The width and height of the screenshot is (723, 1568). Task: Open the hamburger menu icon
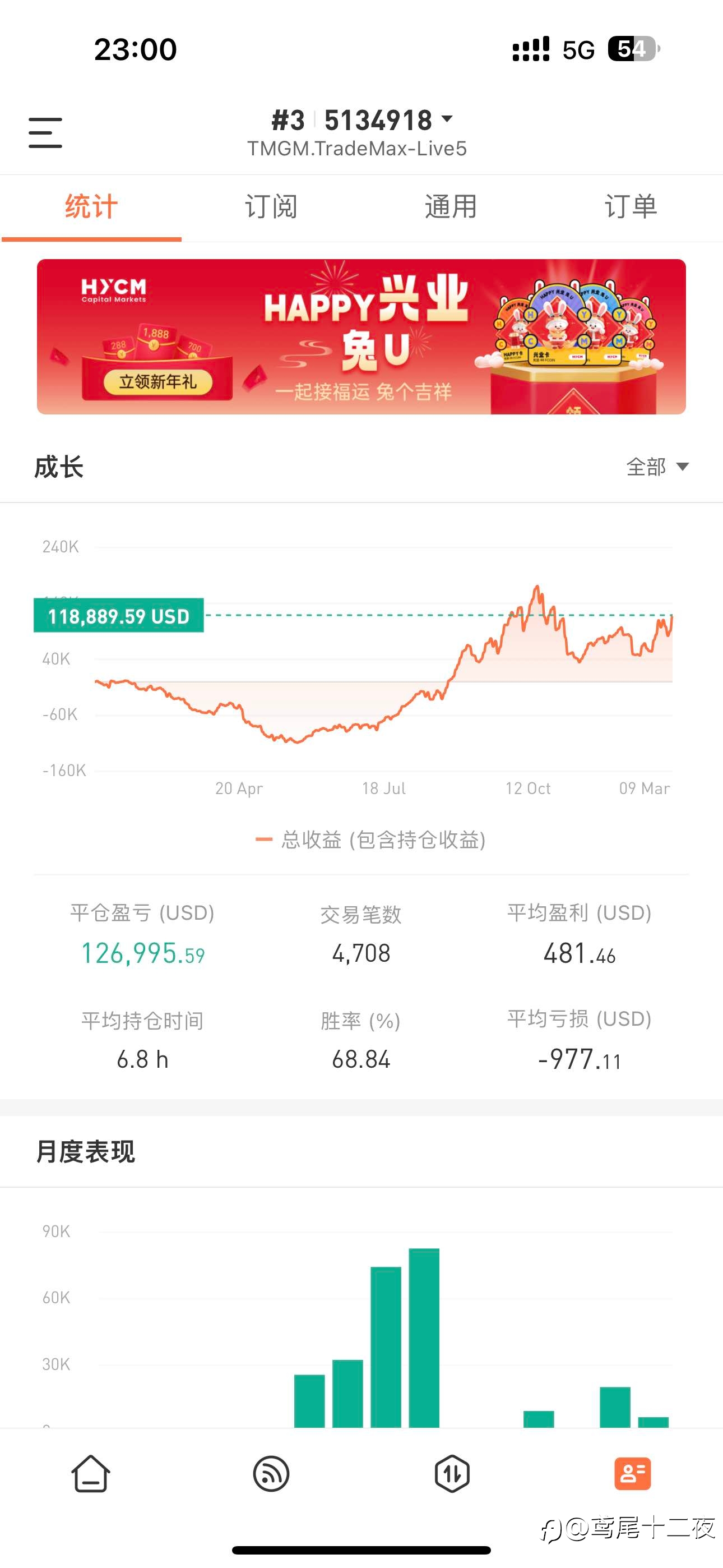(x=45, y=133)
